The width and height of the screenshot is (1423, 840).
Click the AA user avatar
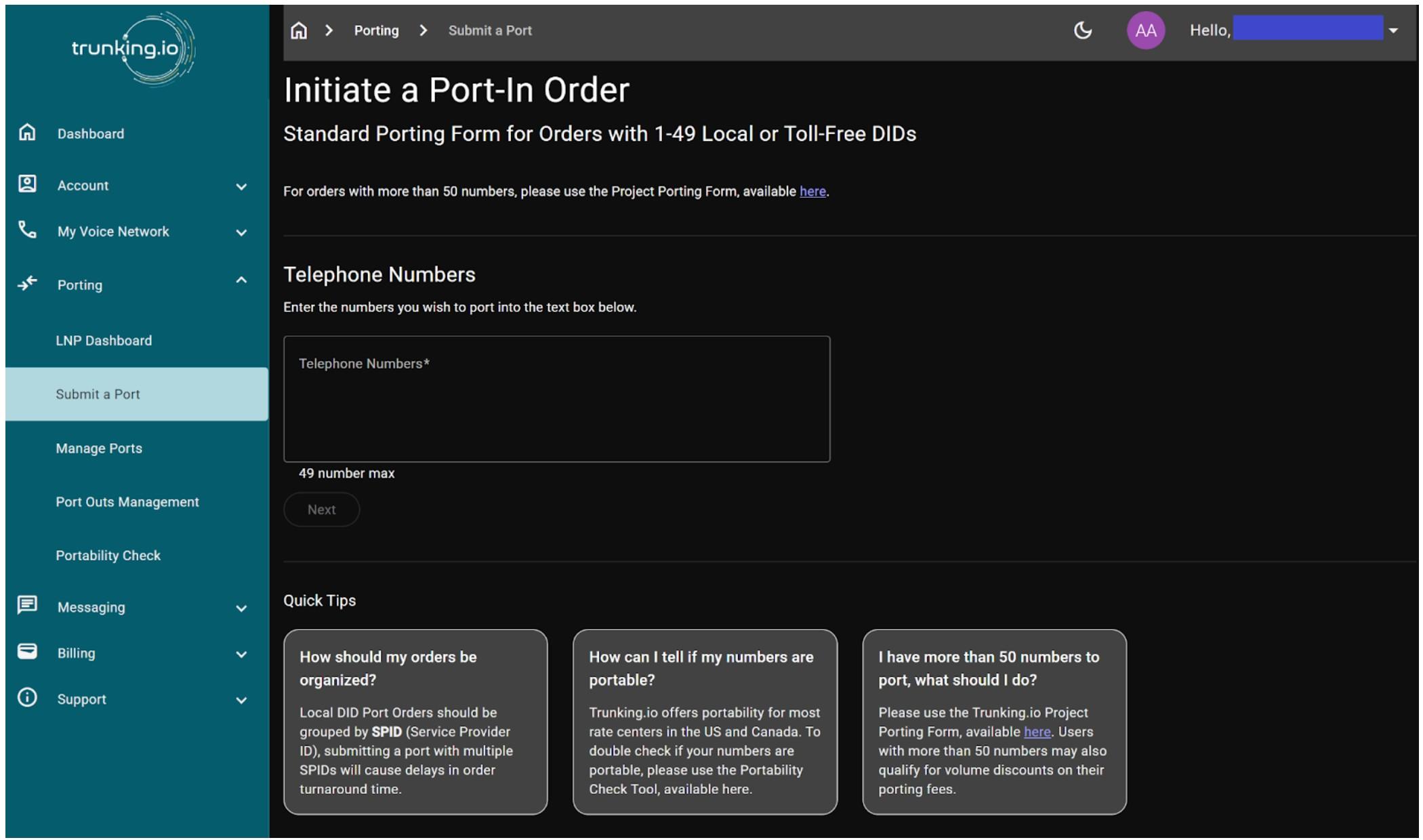click(1145, 30)
